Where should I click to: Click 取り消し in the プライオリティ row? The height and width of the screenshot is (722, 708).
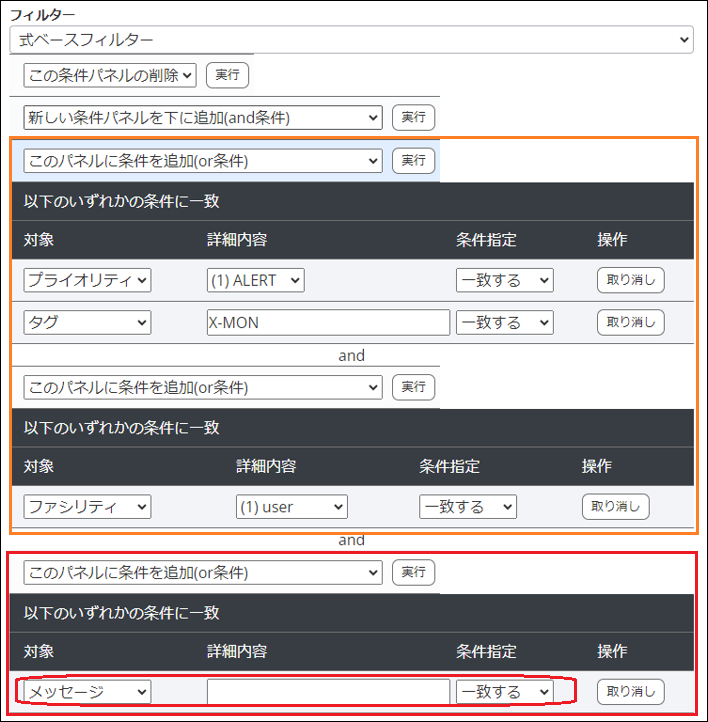click(630, 280)
